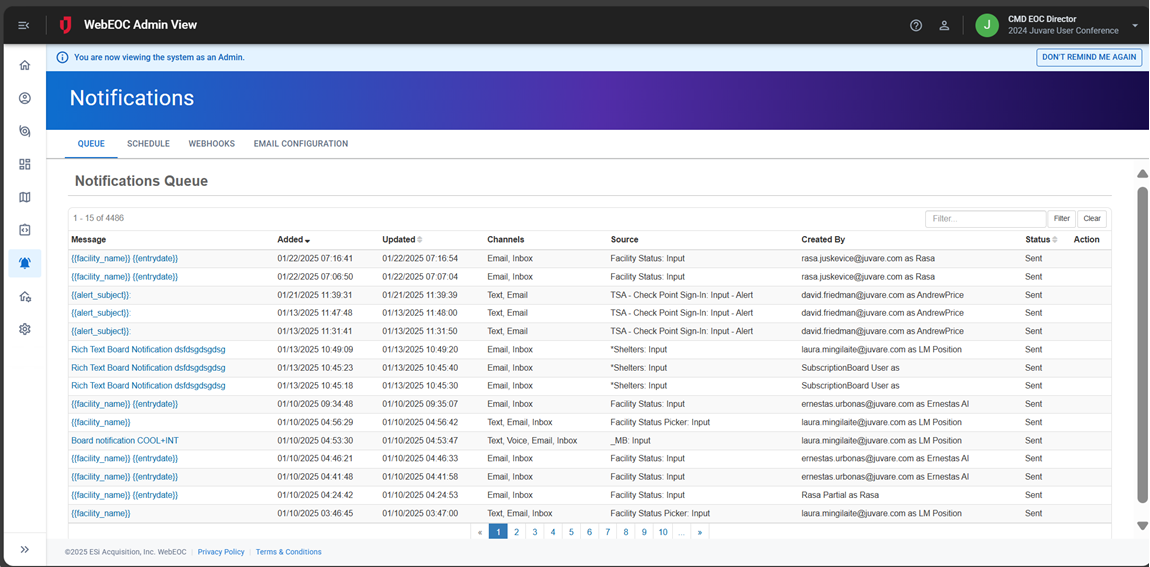Sort the queue by Status column
The height and width of the screenshot is (567, 1150).
(1041, 240)
